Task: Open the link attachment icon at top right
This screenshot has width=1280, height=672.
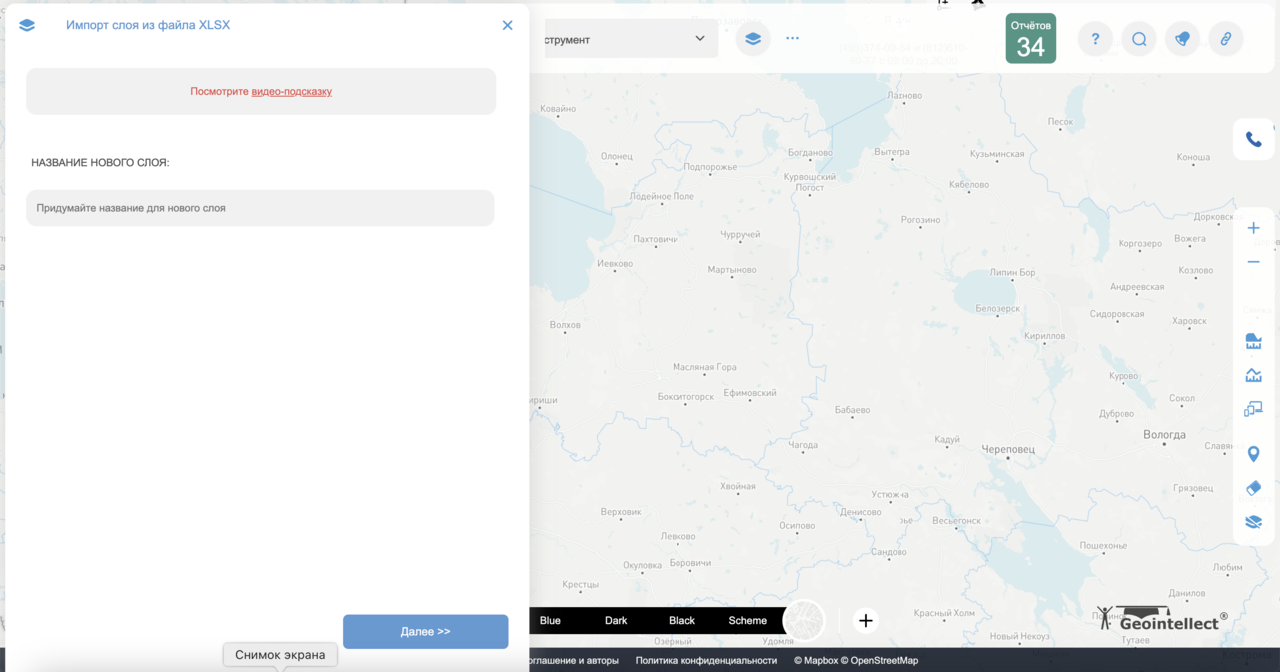Action: (x=1226, y=38)
